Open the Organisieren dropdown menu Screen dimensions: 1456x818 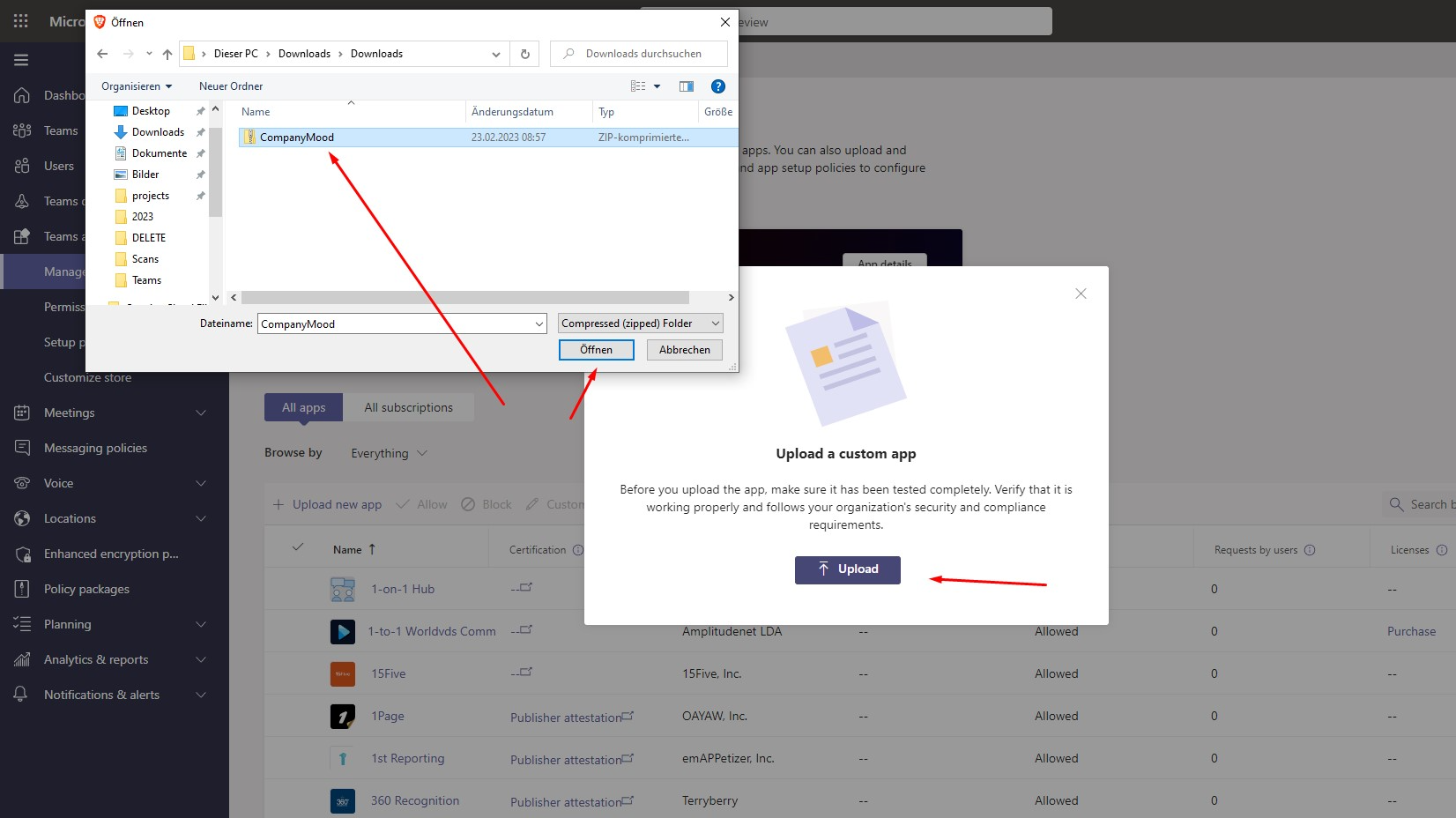137,86
